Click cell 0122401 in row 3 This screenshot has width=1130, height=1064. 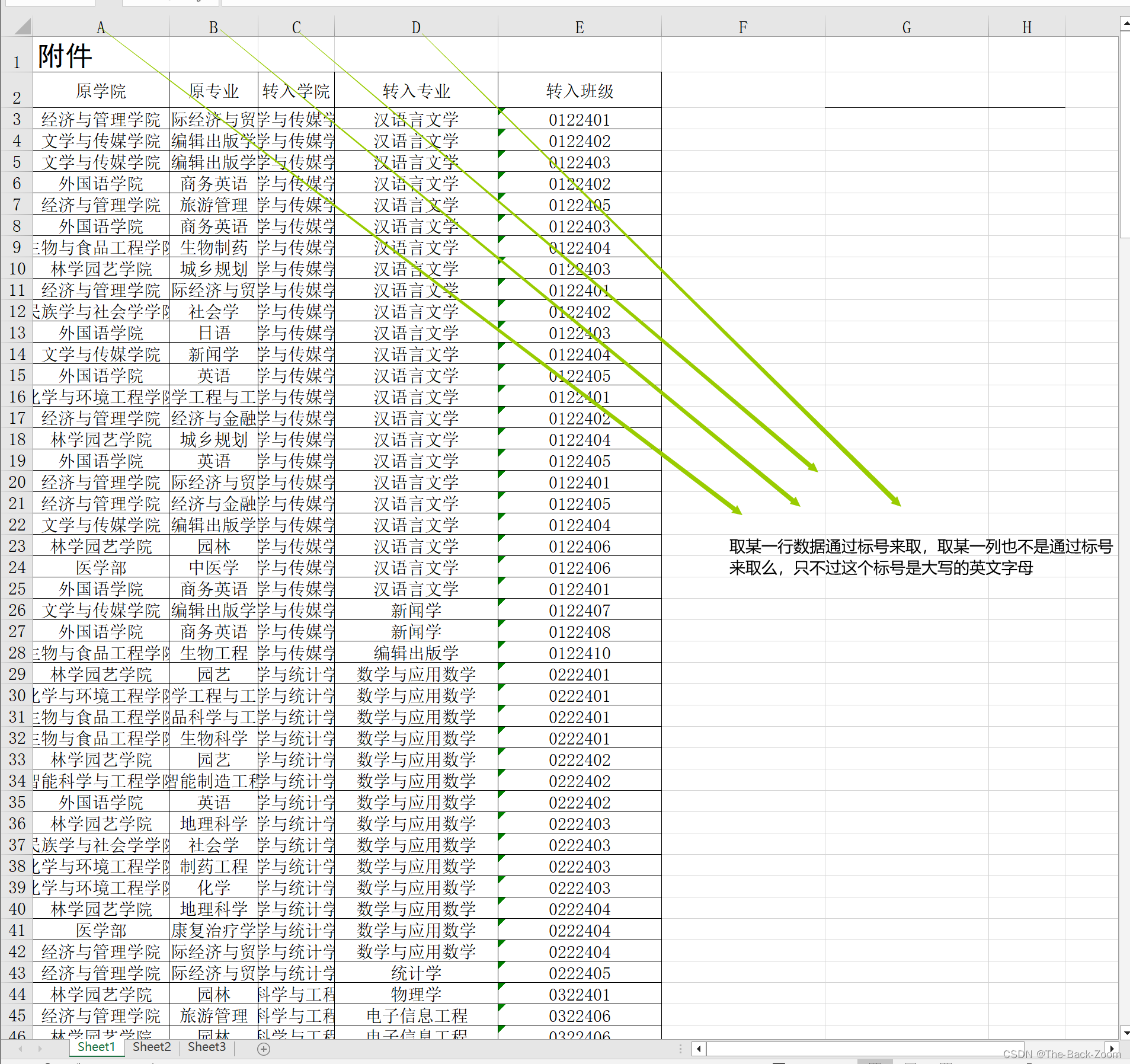click(580, 119)
